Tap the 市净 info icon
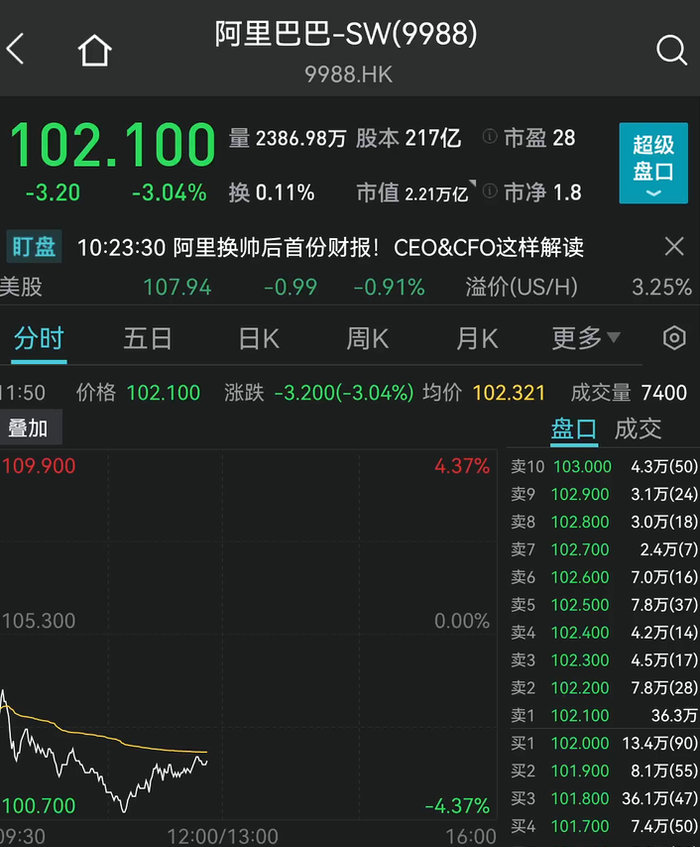The width and height of the screenshot is (700, 847). tap(489, 191)
